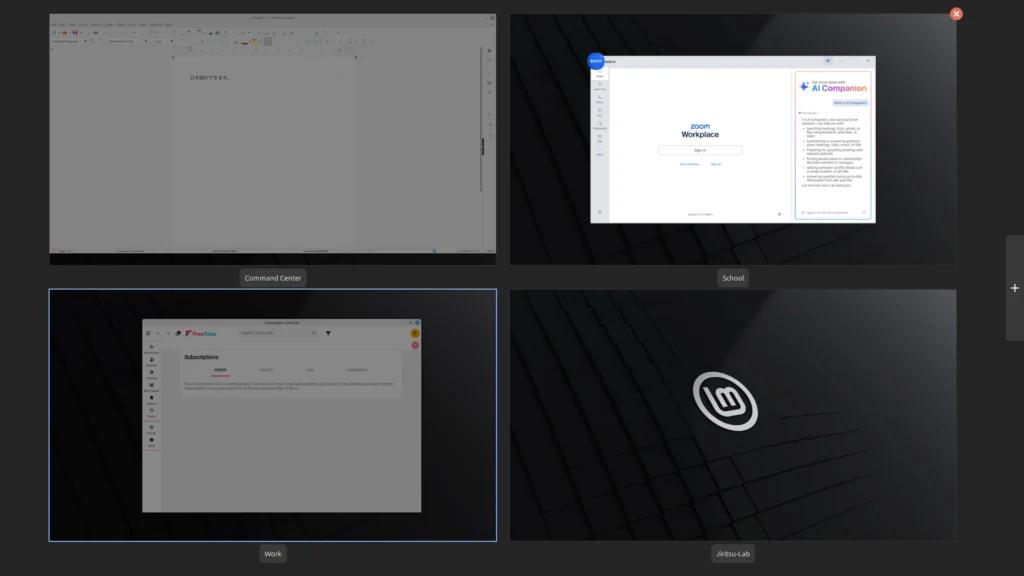Open the Playlists icon in FreeTube sidebar
Viewport: 1024px width, 576px height.
coord(152,398)
